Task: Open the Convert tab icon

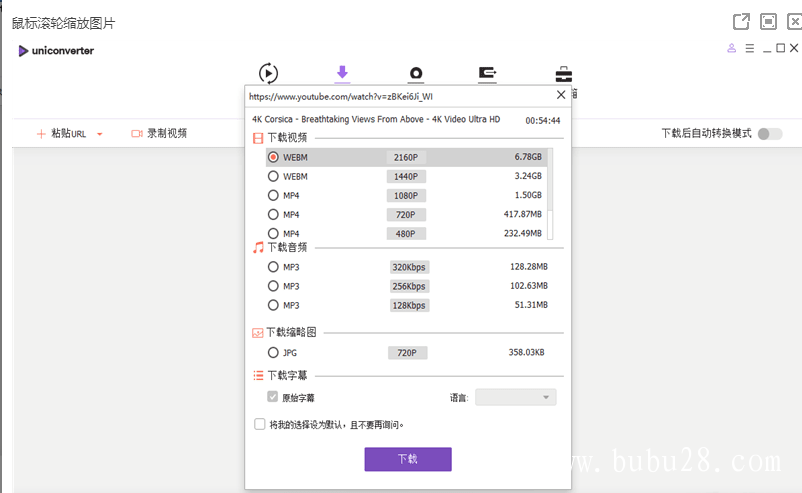Action: coord(269,73)
